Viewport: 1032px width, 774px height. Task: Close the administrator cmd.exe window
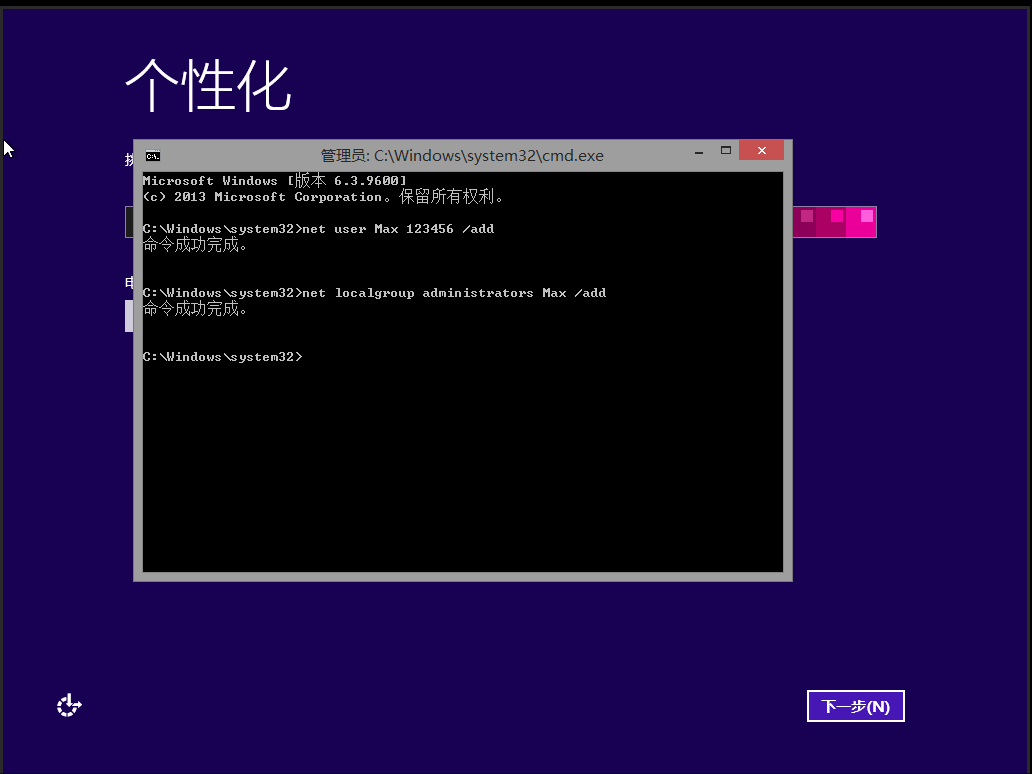coord(761,151)
